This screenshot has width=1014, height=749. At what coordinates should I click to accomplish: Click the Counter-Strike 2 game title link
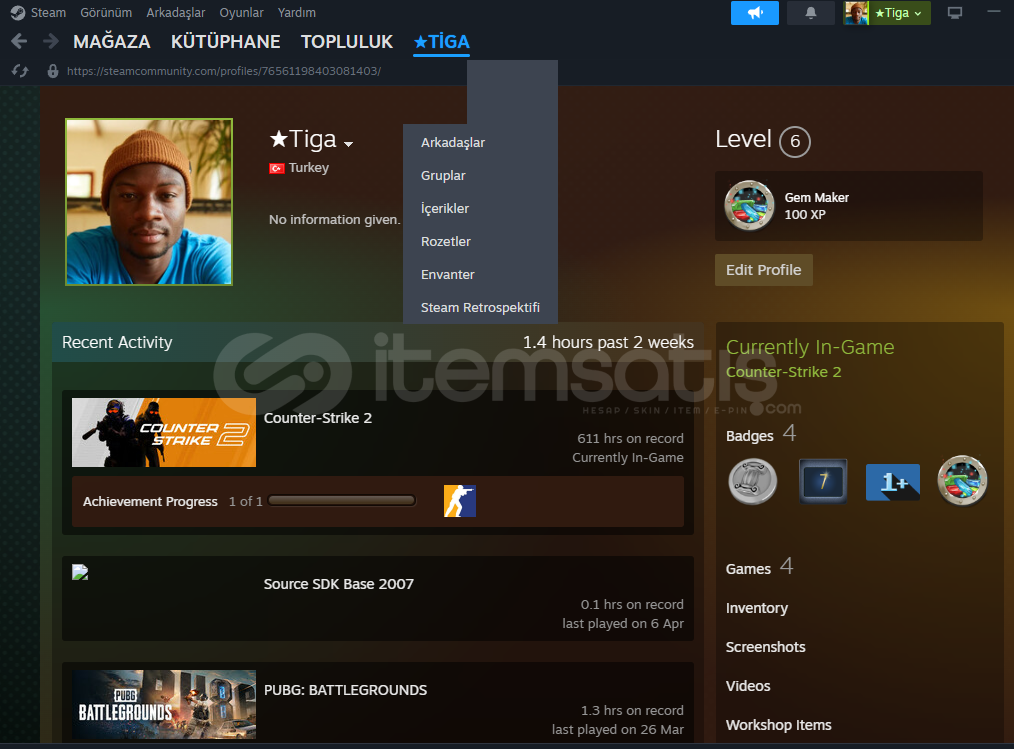pyautogui.click(x=318, y=418)
